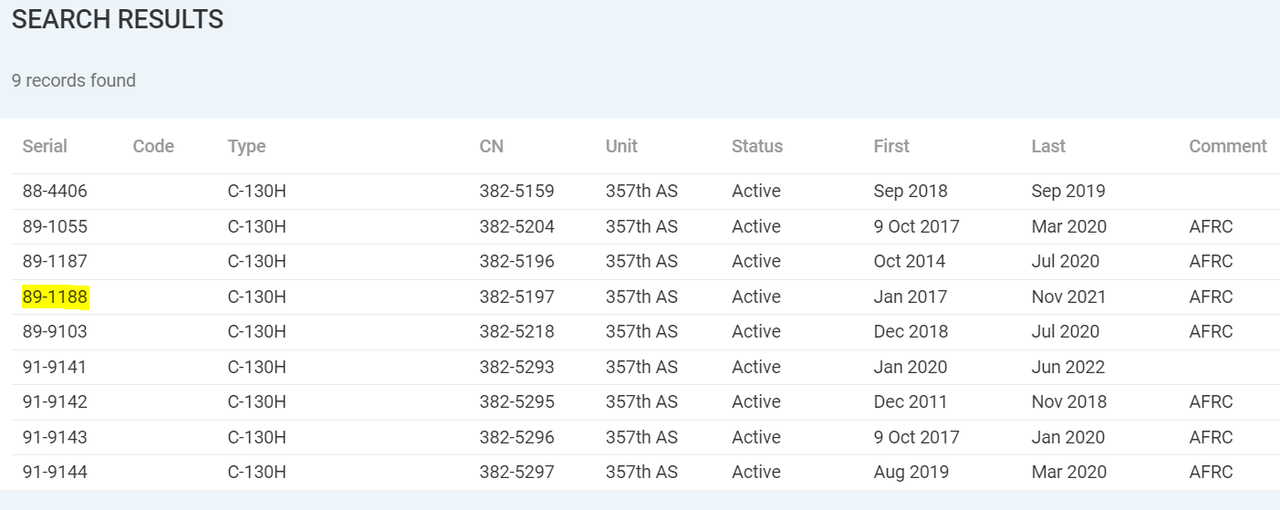This screenshot has height=510, width=1280.
Task: Open serial 88-4406 record
Action: (55, 191)
